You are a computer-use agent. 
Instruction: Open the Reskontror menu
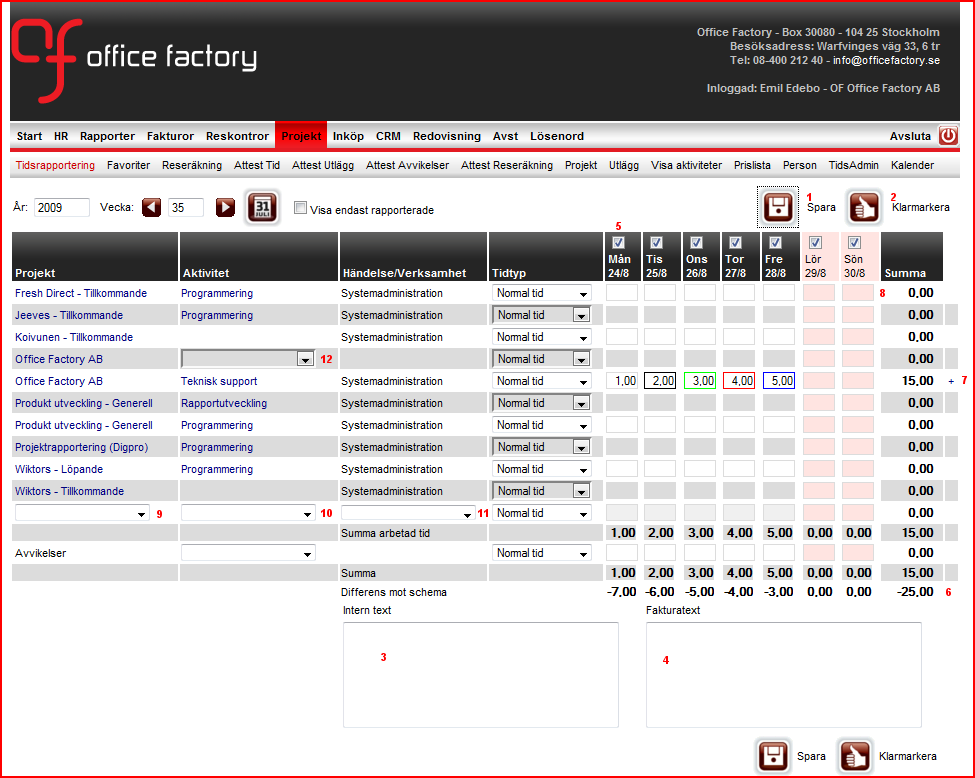[x=238, y=136]
